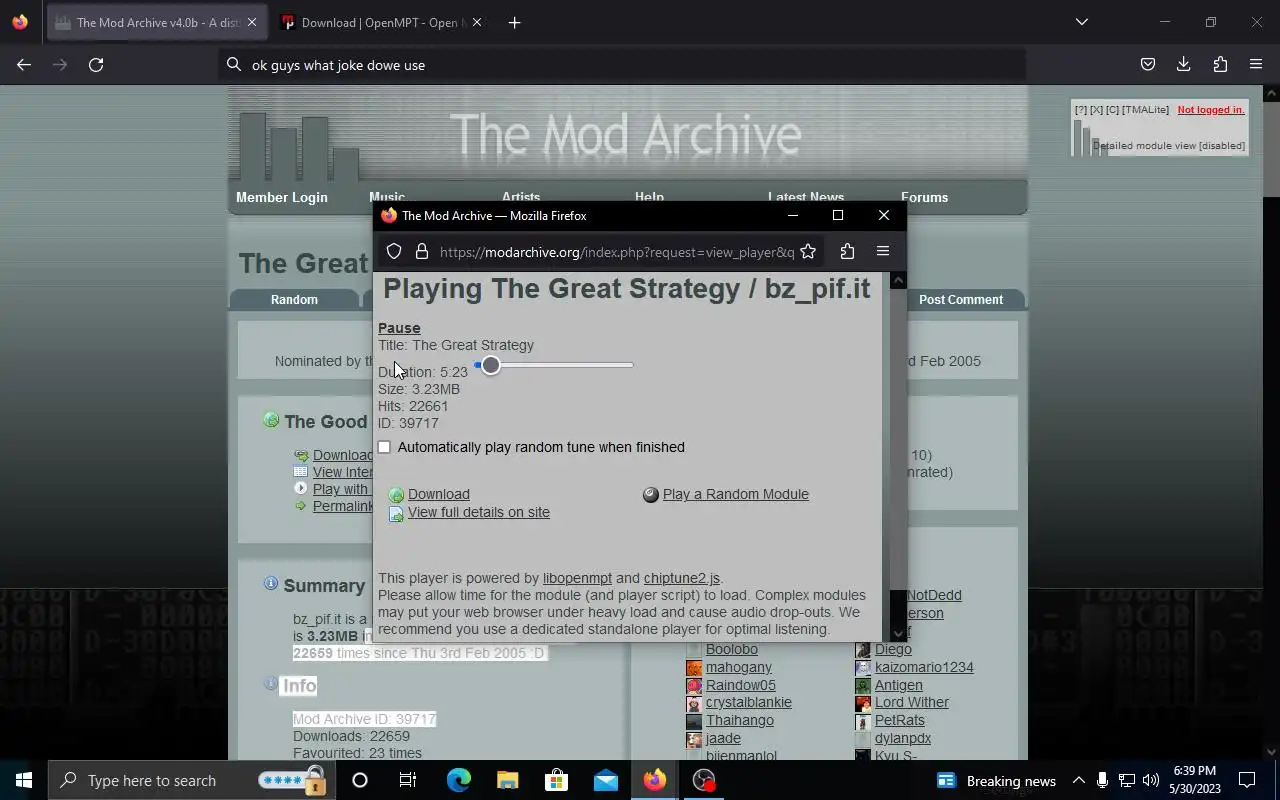
Task: Click the info icon next to Info heading
Action: pos(270,683)
